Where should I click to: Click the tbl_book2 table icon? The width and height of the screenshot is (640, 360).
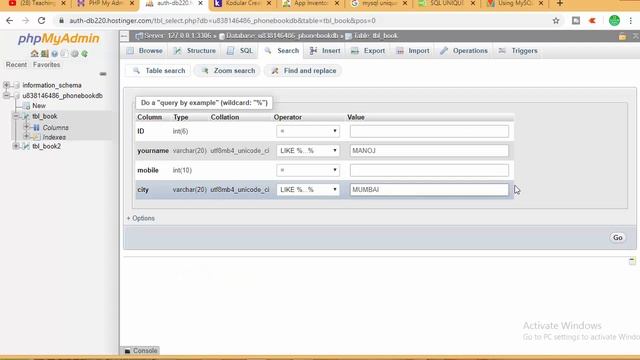click(27, 146)
